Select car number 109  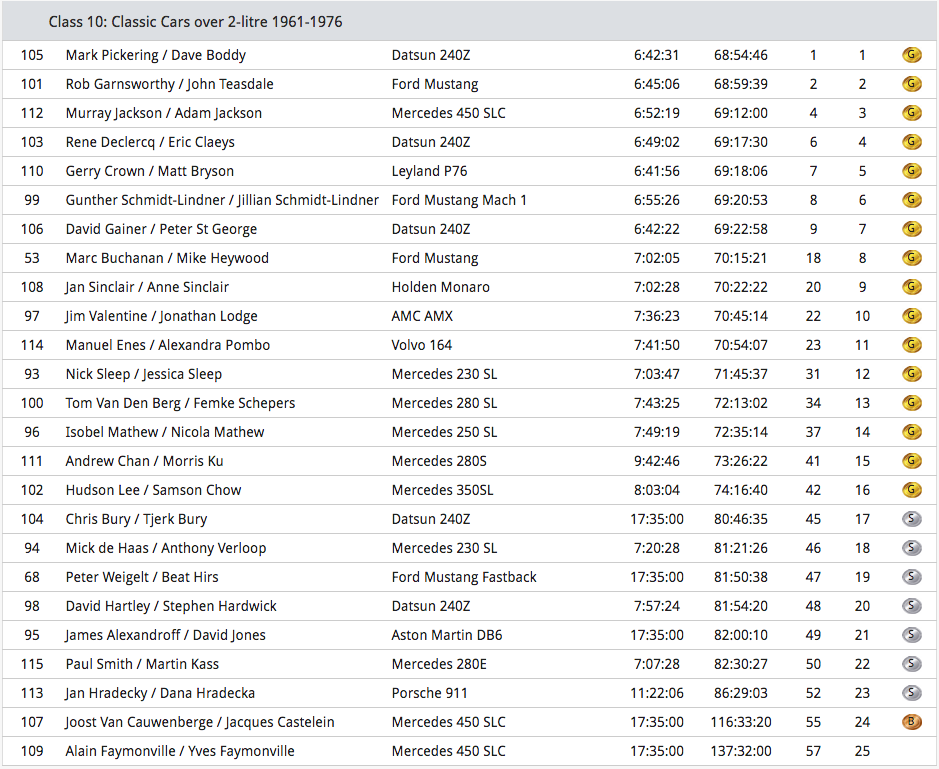[x=32, y=751]
